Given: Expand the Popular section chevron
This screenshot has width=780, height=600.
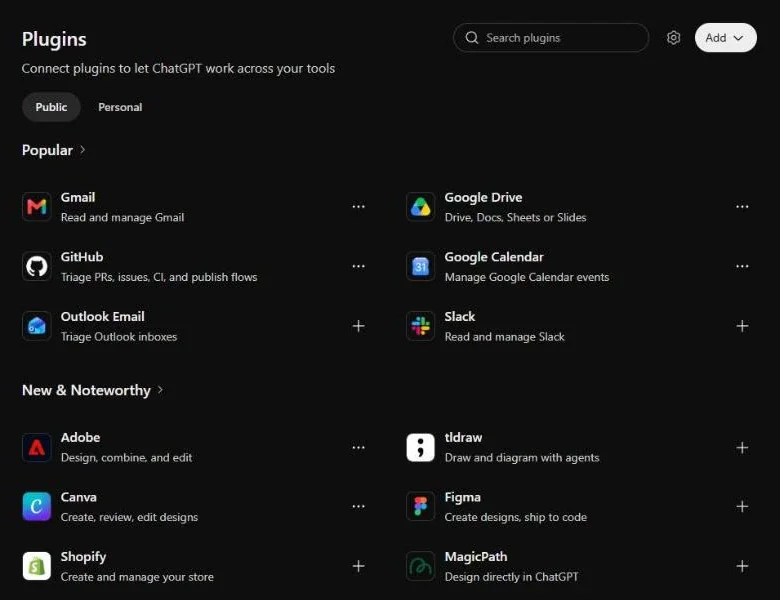Looking at the screenshot, I should point(83,150).
